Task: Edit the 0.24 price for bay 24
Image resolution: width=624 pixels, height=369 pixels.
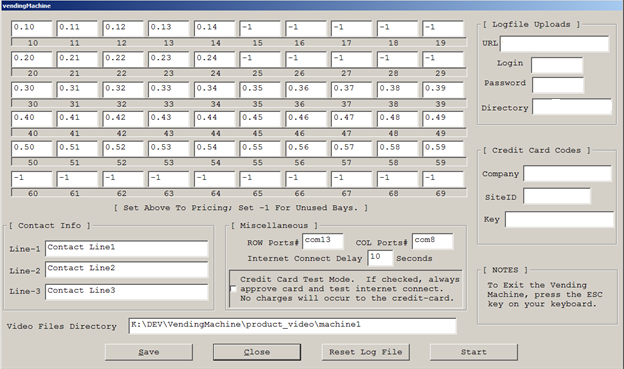Action: (x=214, y=59)
